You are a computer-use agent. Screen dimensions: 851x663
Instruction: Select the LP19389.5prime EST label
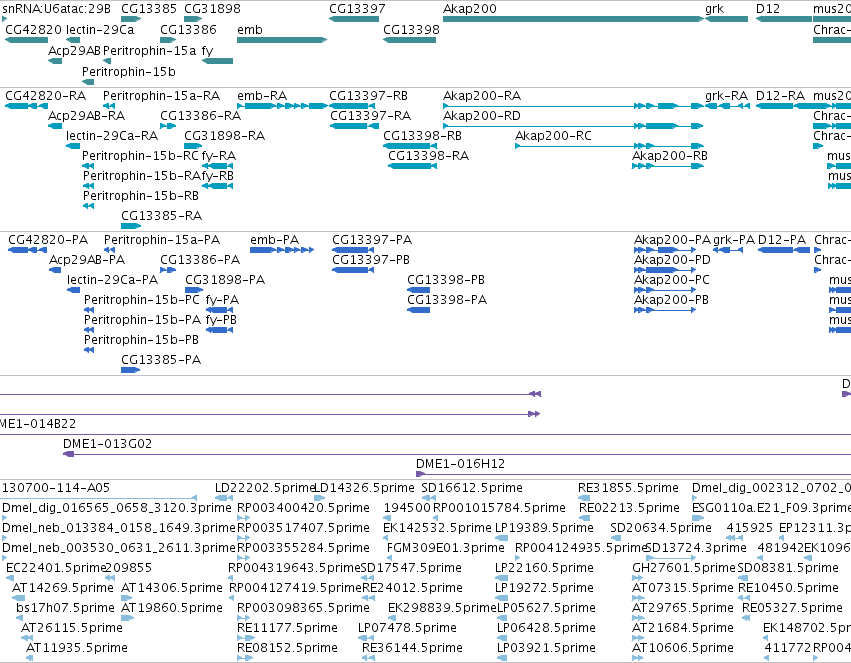pyautogui.click(x=544, y=528)
